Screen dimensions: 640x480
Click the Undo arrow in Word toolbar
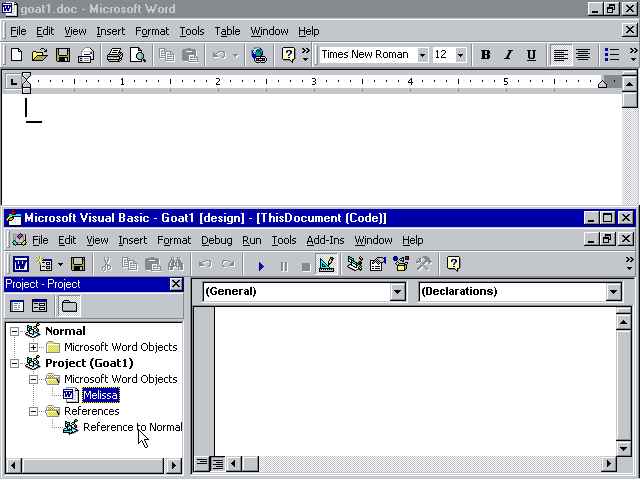[219, 55]
